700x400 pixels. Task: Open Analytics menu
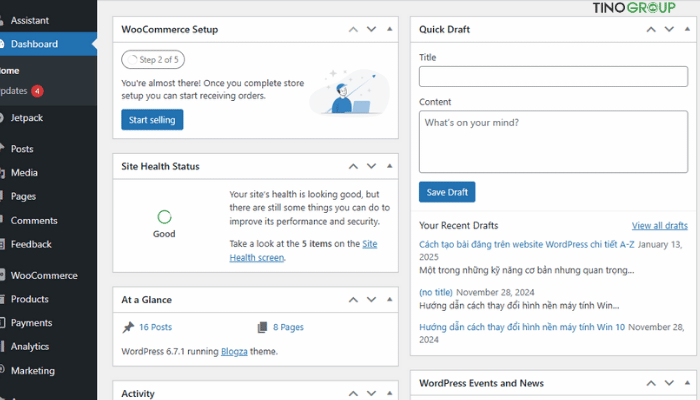29,346
